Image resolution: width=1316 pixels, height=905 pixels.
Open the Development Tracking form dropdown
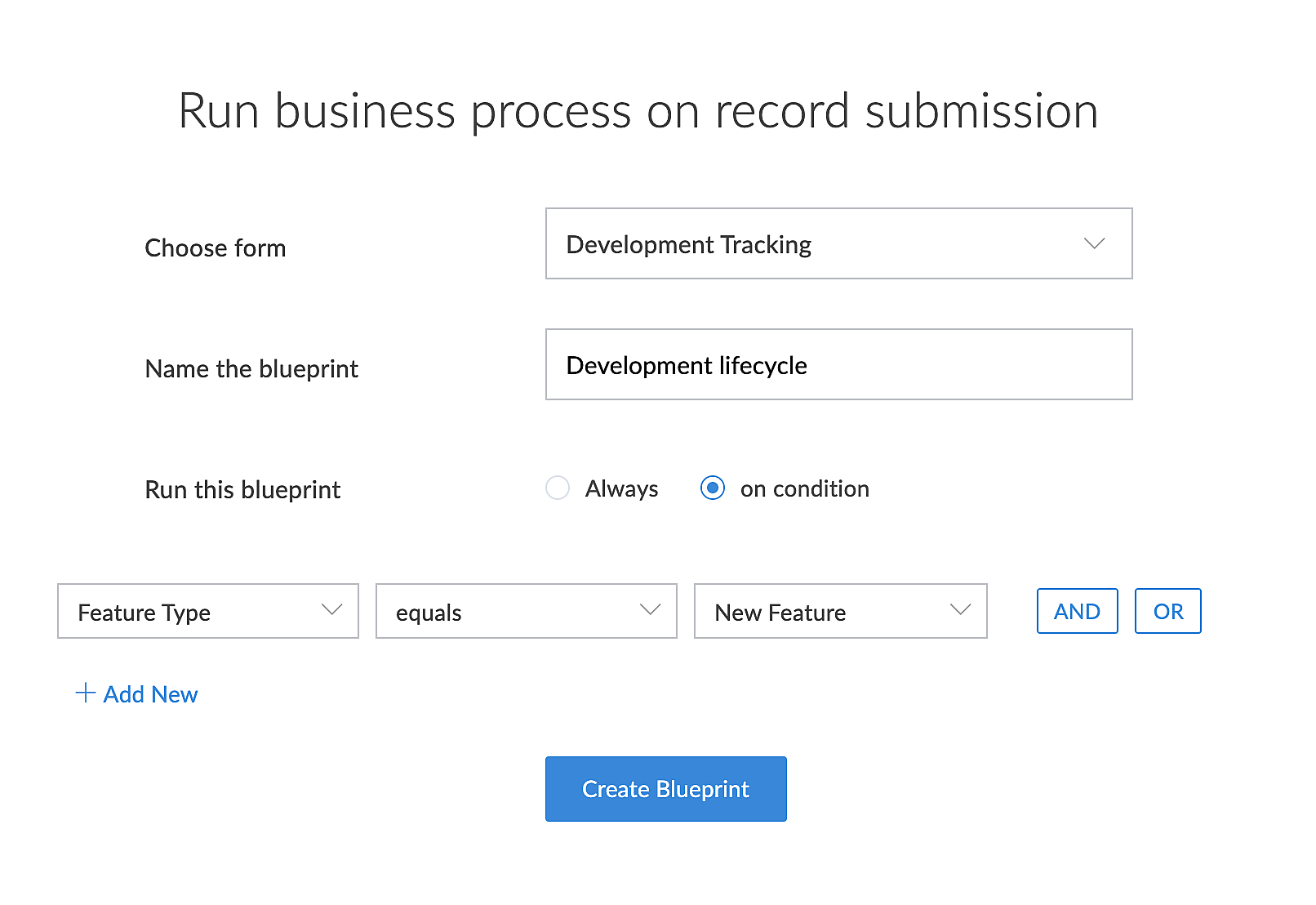(816, 243)
